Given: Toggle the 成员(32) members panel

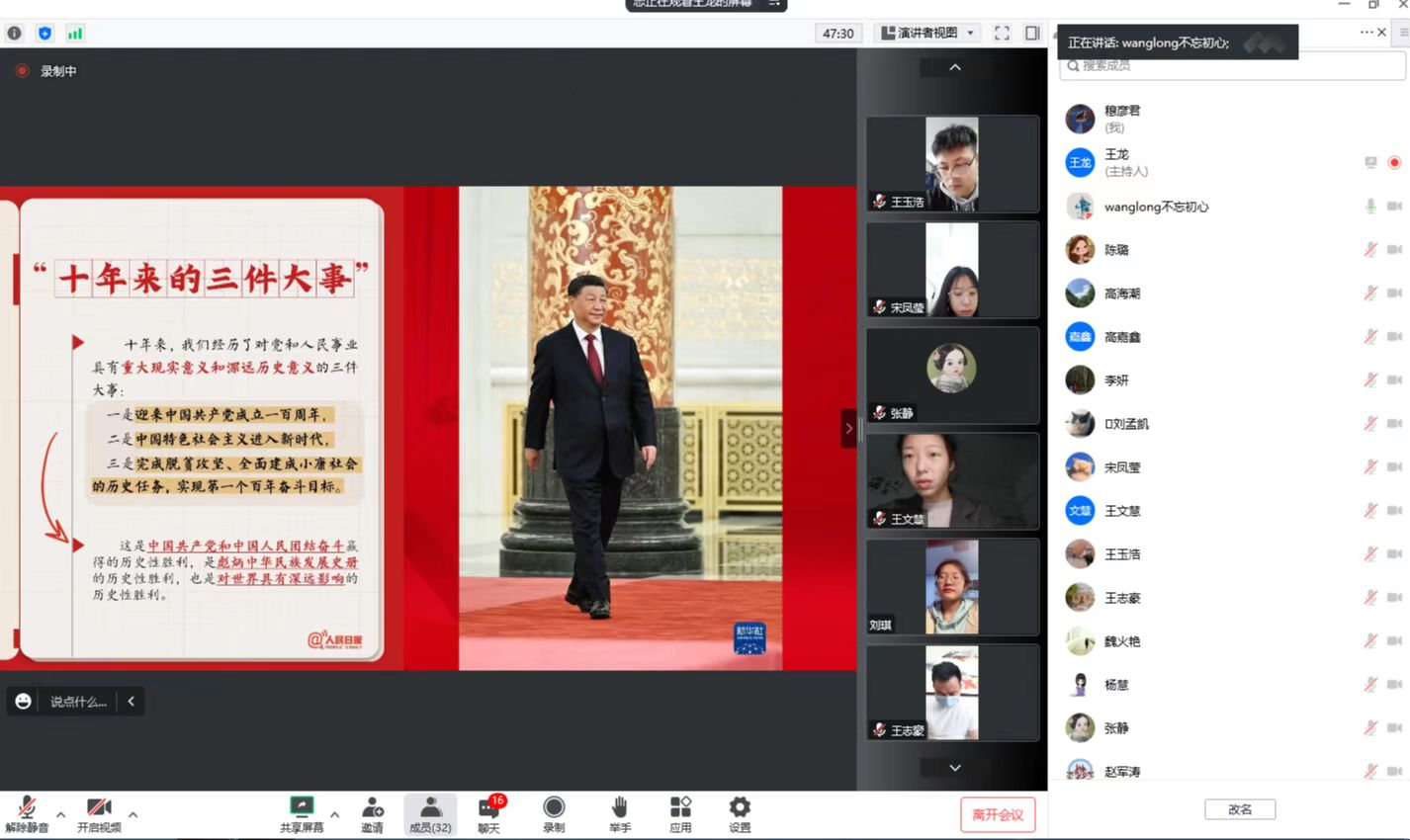Looking at the screenshot, I should tap(430, 813).
